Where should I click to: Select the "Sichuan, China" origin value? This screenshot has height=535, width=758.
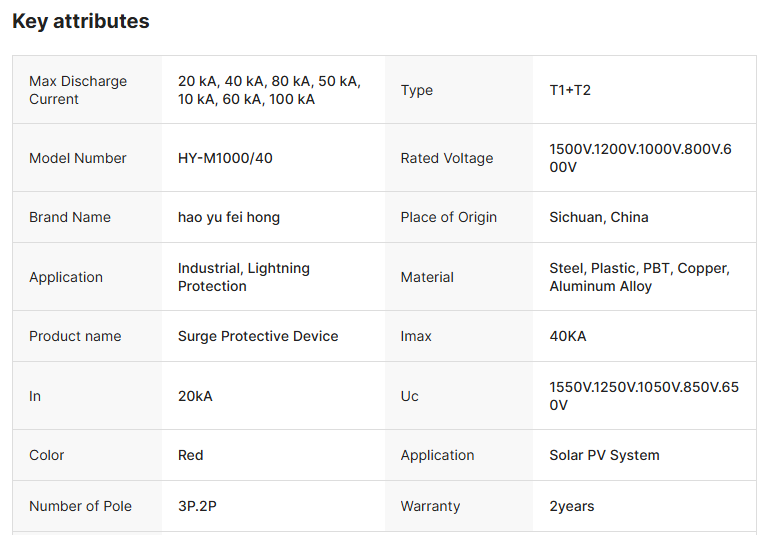click(599, 217)
